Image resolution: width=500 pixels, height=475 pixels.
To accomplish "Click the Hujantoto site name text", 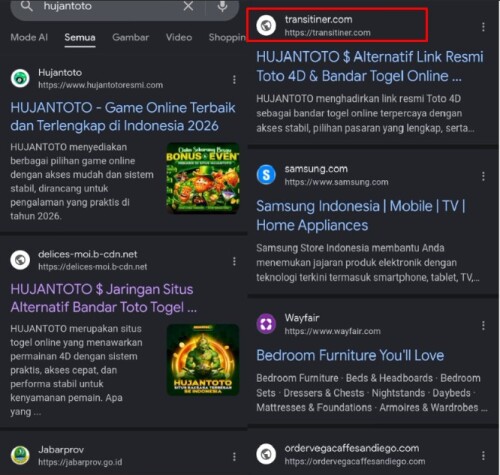I will tap(60, 72).
